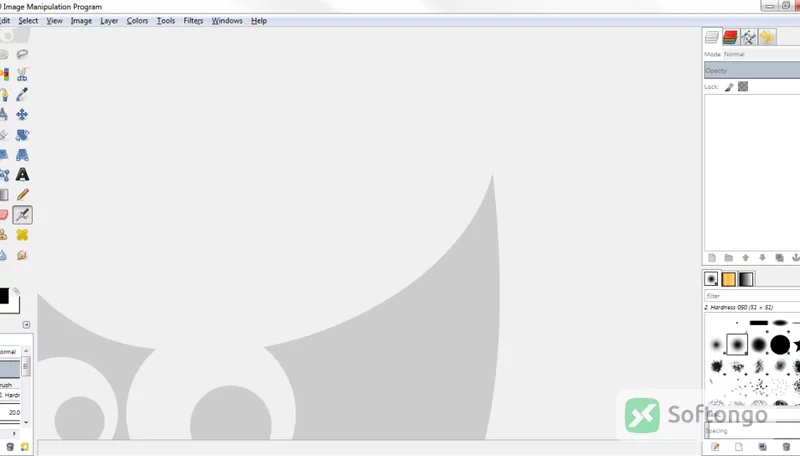
Task: Open the Help menu
Action: [x=259, y=21]
